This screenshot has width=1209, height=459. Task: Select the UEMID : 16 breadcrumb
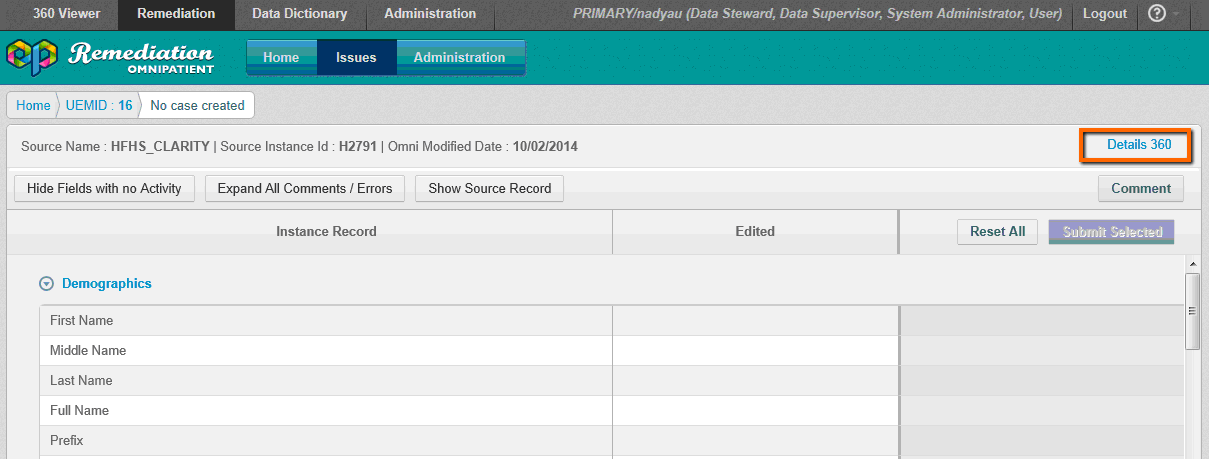[99, 105]
